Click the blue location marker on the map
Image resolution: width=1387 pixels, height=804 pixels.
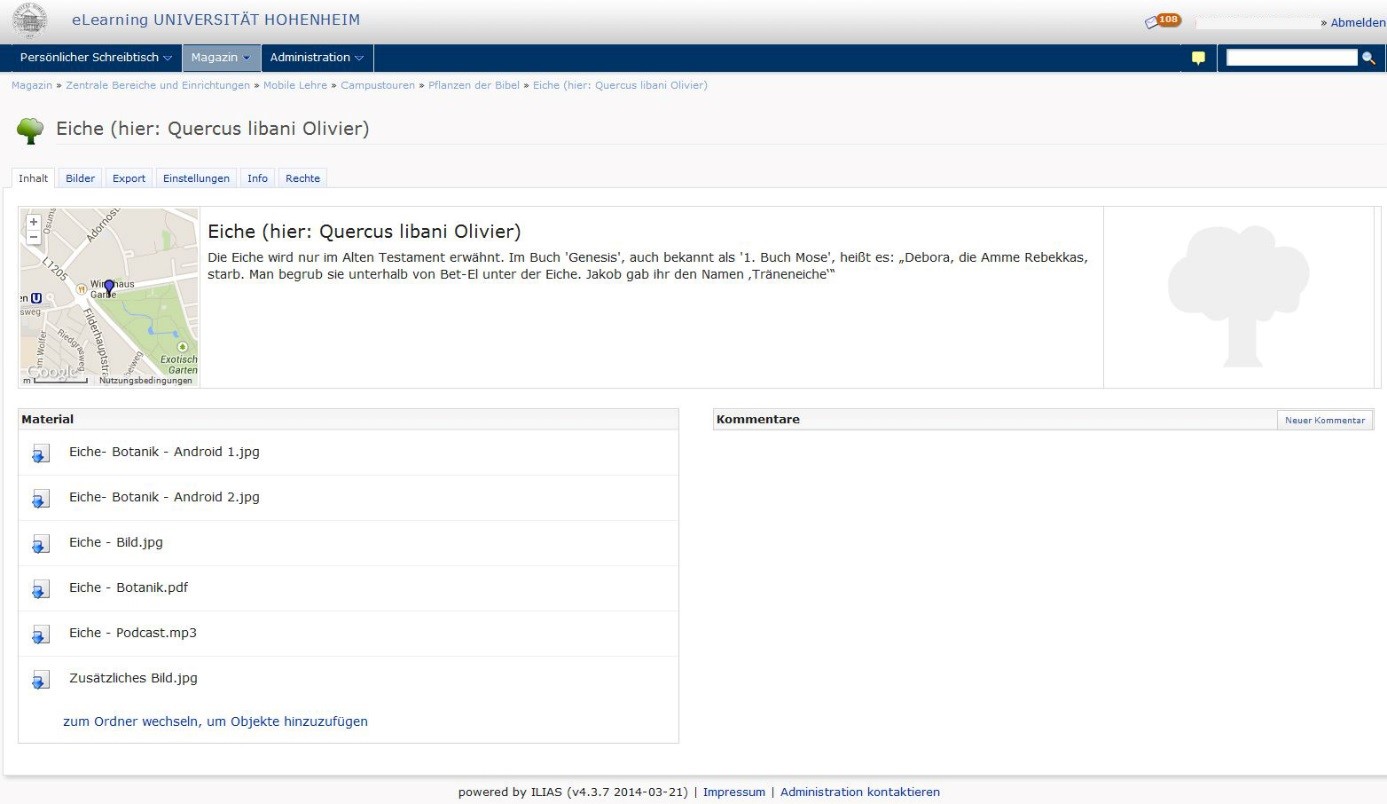pyautogui.click(x=110, y=289)
